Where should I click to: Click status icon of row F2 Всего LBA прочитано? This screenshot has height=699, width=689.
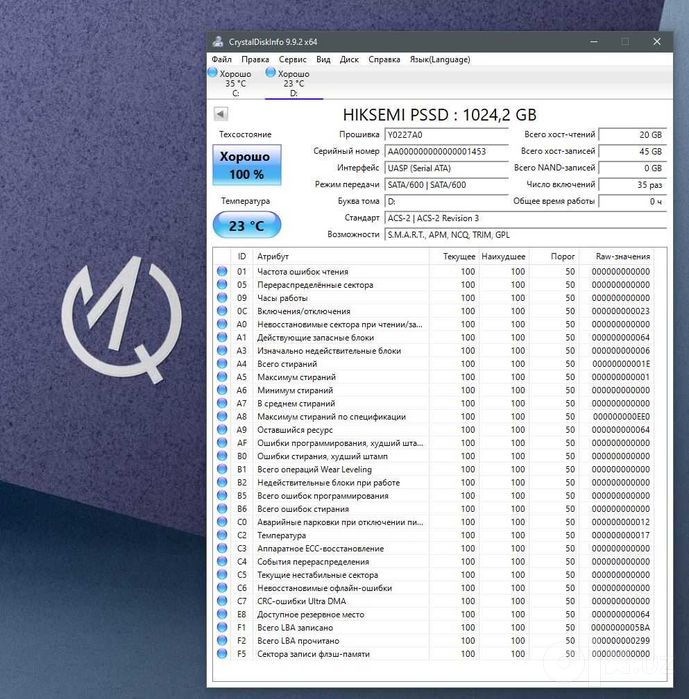(222, 640)
